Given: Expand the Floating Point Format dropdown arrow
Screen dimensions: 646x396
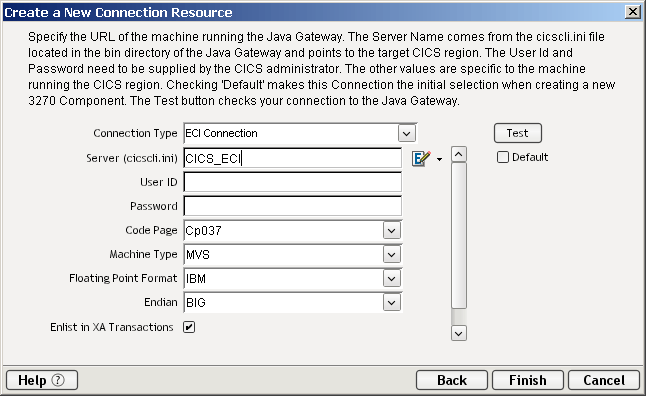Looking at the screenshot, I should tap(391, 279).
